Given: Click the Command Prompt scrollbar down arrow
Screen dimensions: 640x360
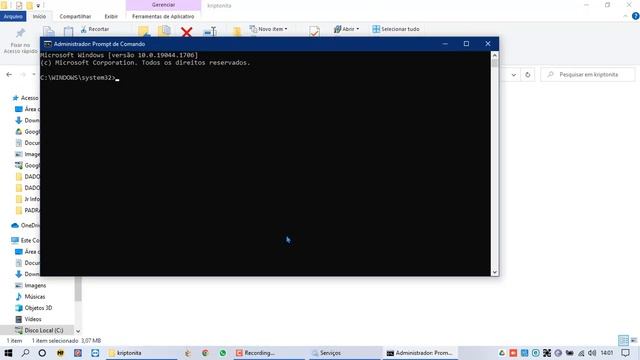Looking at the screenshot, I should point(495,272).
